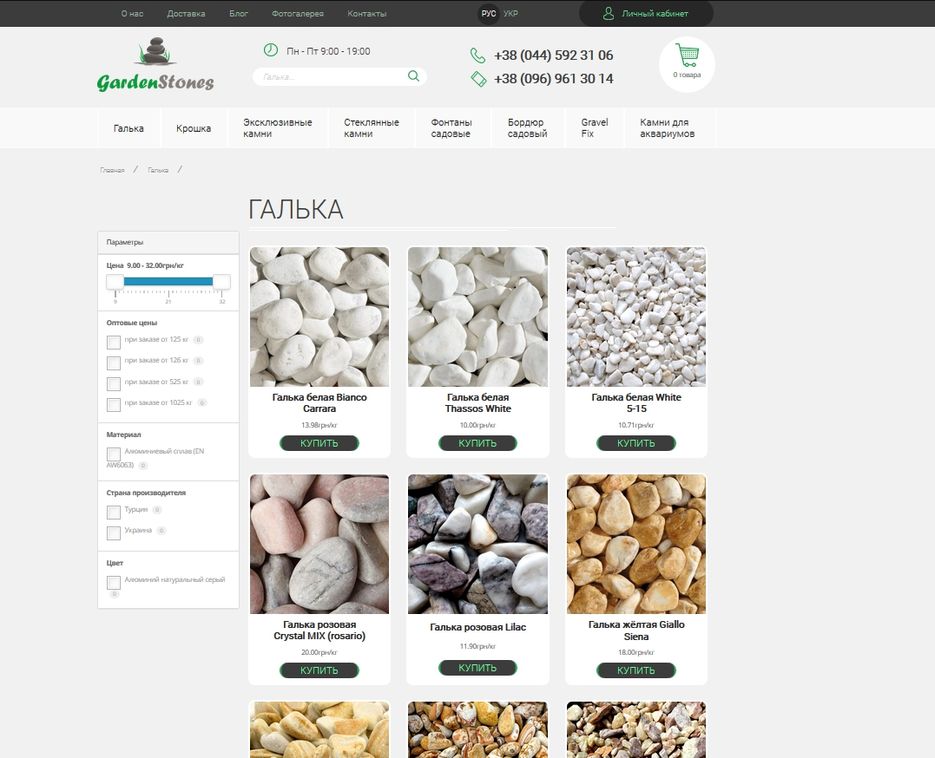
Task: Visit the Фотогалерея link
Action: pos(298,14)
